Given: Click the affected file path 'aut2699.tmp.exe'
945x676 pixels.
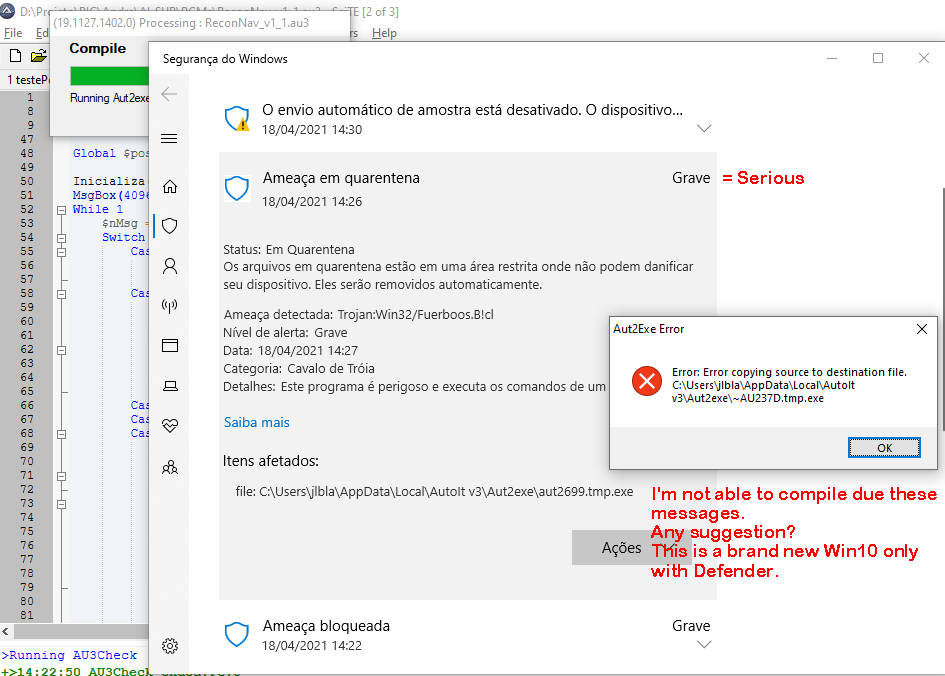Looking at the screenshot, I should pyautogui.click(x=446, y=492).
